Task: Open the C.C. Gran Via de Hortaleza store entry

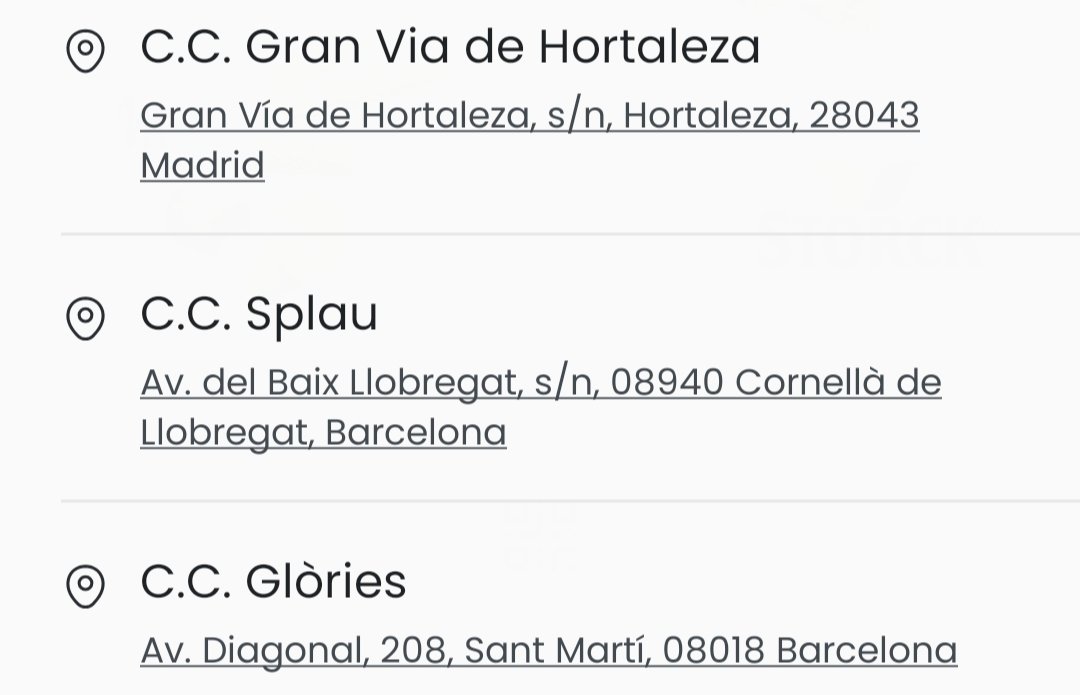Action: tap(450, 47)
